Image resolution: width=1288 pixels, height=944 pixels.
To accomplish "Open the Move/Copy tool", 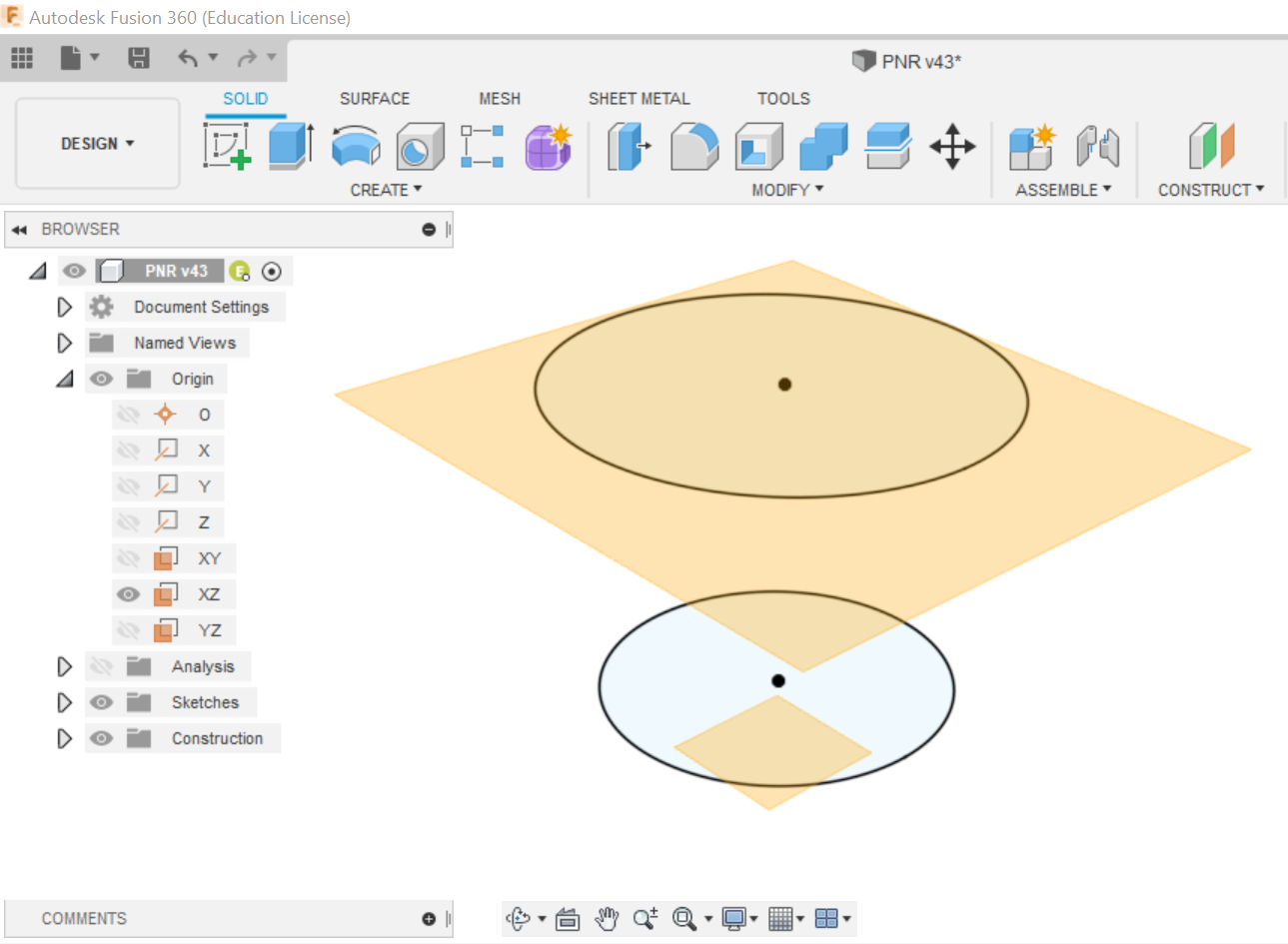I will click(951, 146).
